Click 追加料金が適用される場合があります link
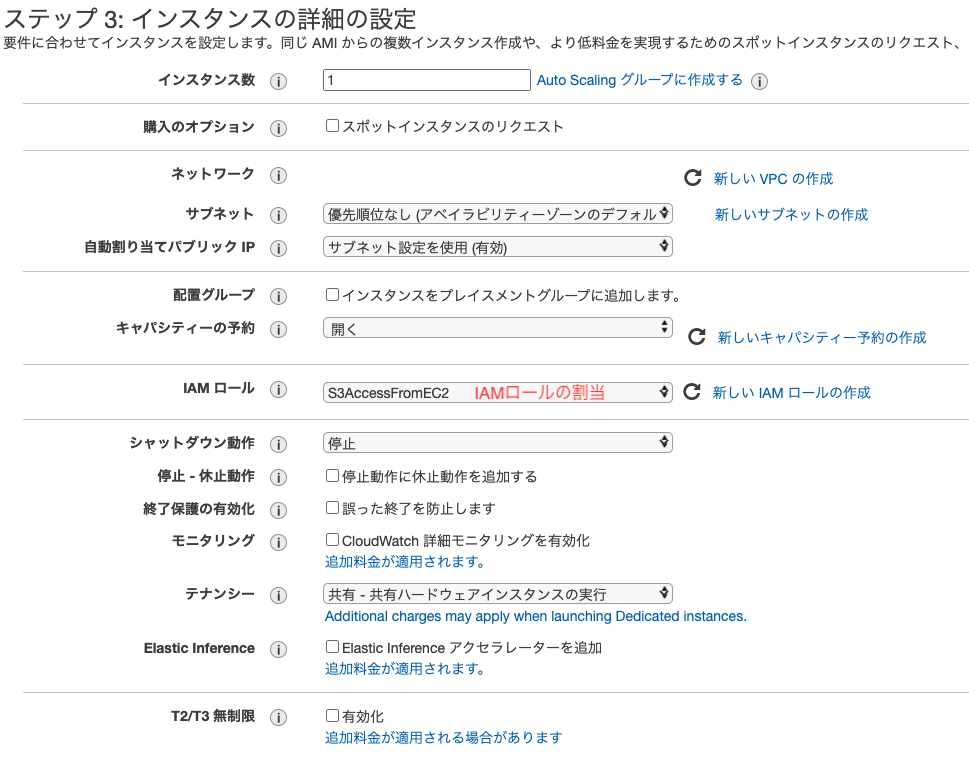Viewport: 969px width, 760px height. tap(444, 737)
